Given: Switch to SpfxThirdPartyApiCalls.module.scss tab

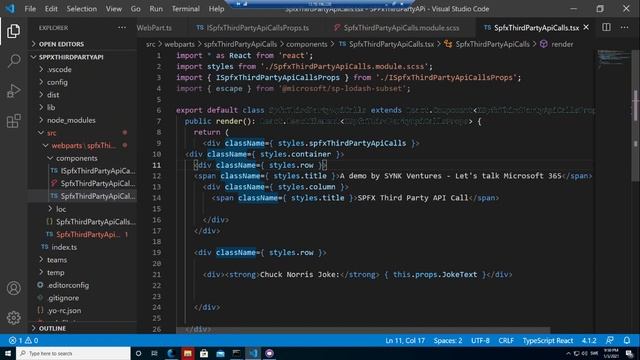Looking at the screenshot, I should [401, 28].
